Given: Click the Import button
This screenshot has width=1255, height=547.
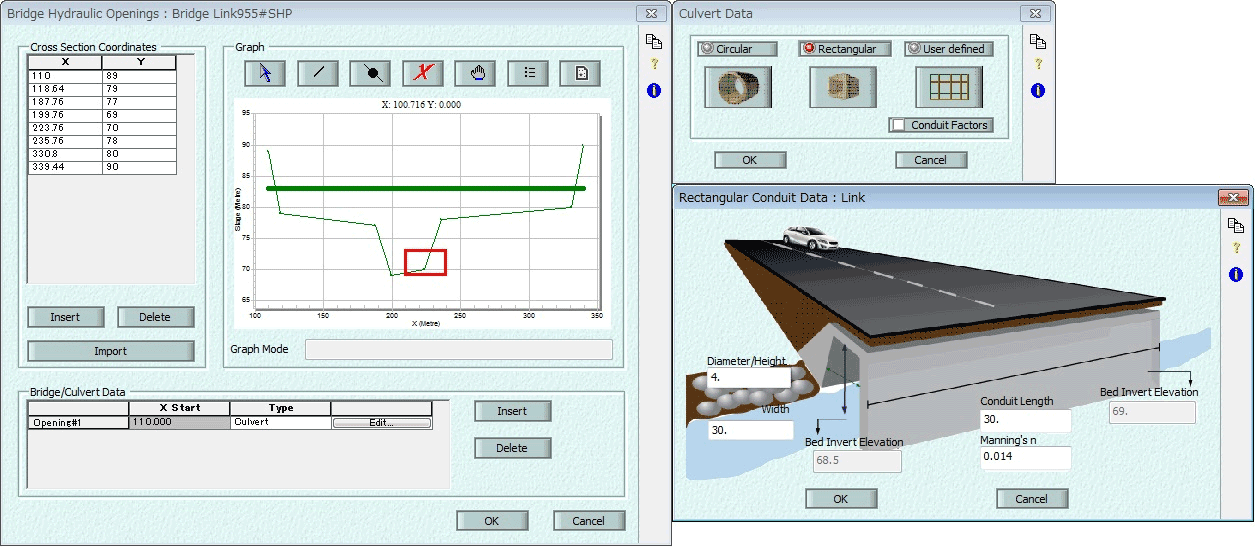Looking at the screenshot, I should tap(110, 351).
